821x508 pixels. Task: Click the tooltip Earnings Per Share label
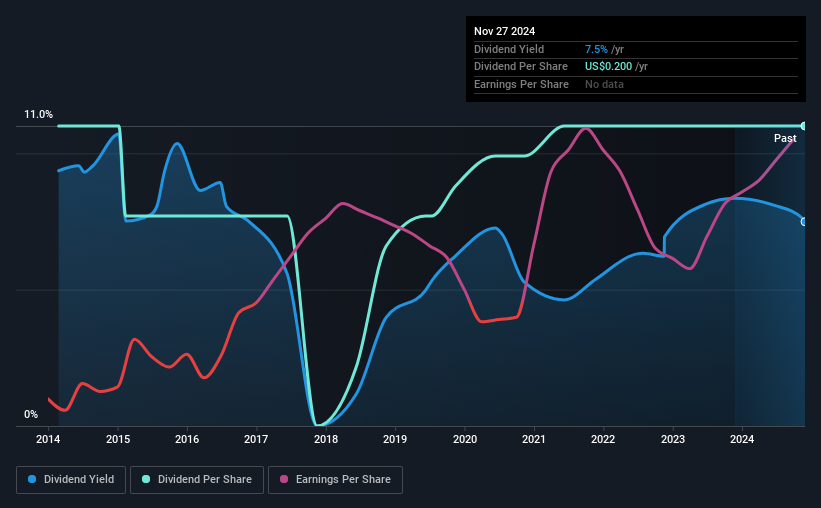click(521, 84)
